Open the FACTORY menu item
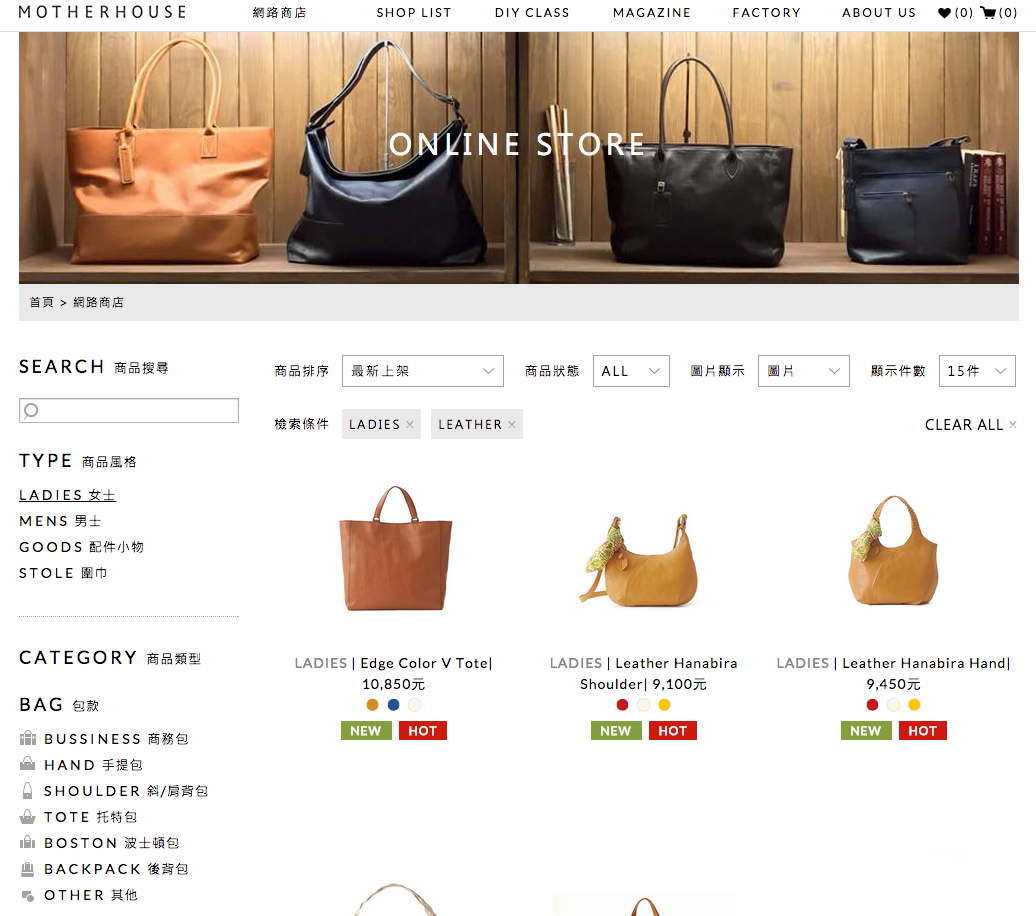 (766, 13)
